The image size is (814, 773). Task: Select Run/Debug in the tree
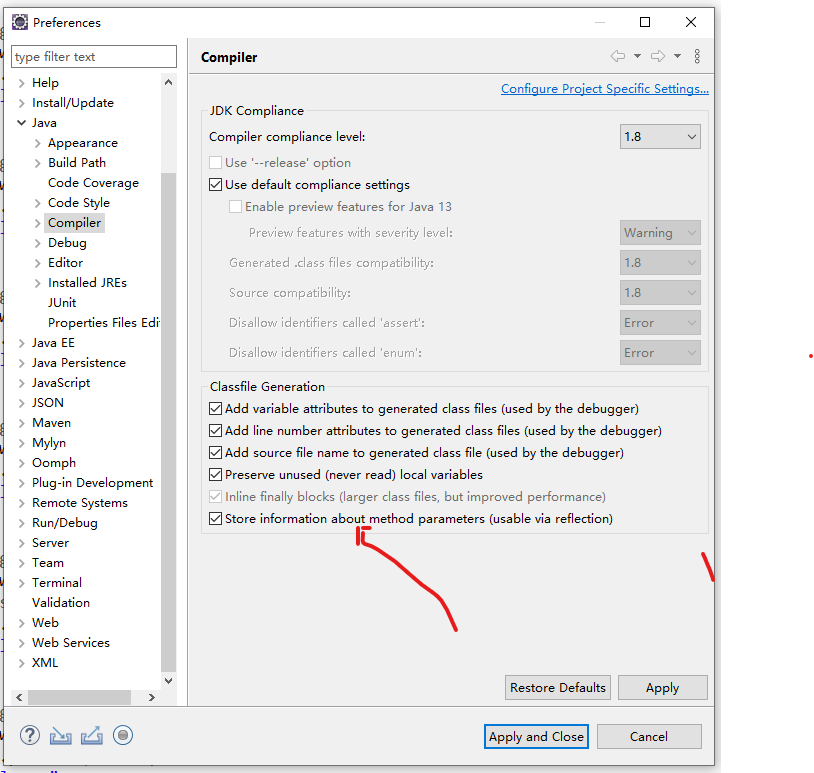pos(65,522)
